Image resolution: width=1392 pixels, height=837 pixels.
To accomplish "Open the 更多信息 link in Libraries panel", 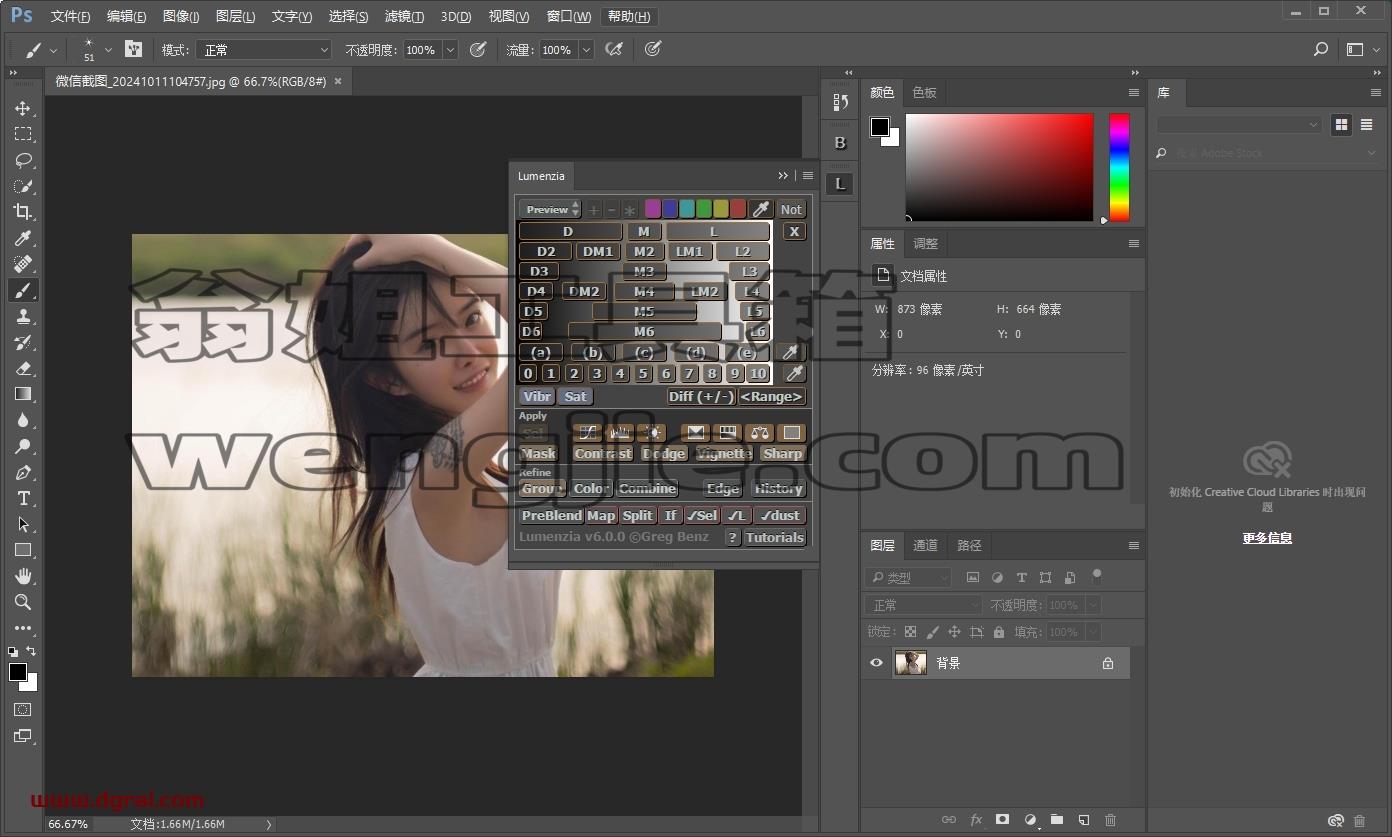I will (x=1267, y=537).
